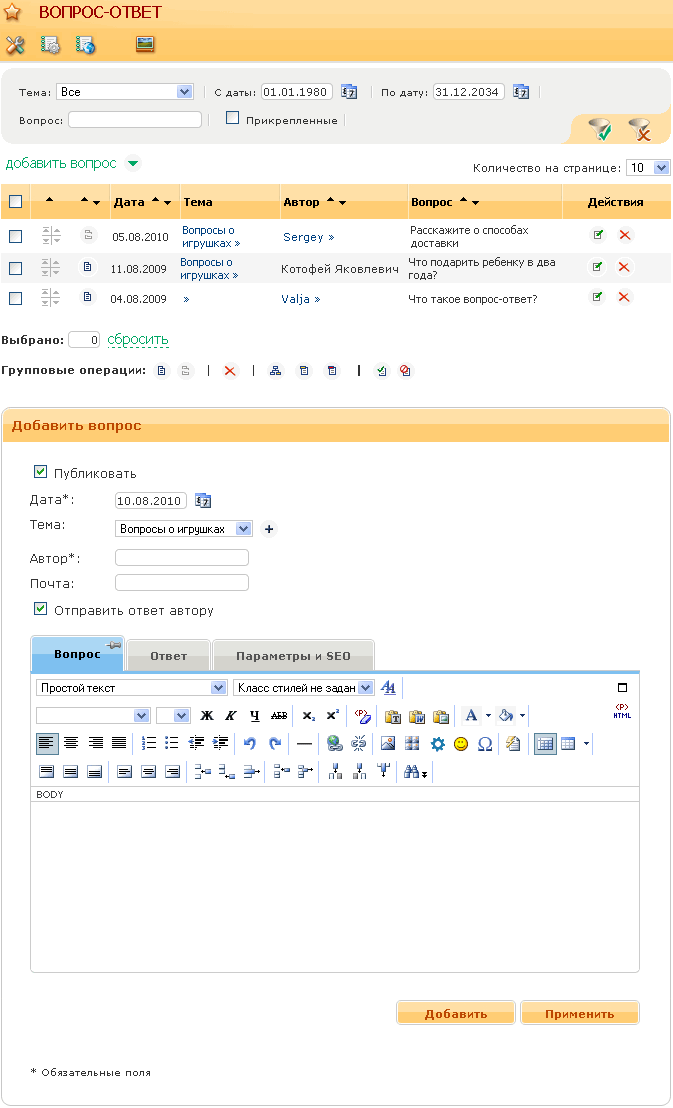Open the HTML source view icon
The height and width of the screenshot is (1108, 673).
[x=622, y=713]
